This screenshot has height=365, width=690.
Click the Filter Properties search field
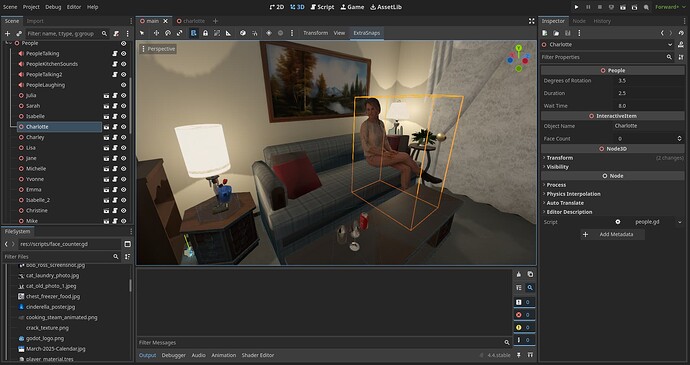pyautogui.click(x=603, y=57)
